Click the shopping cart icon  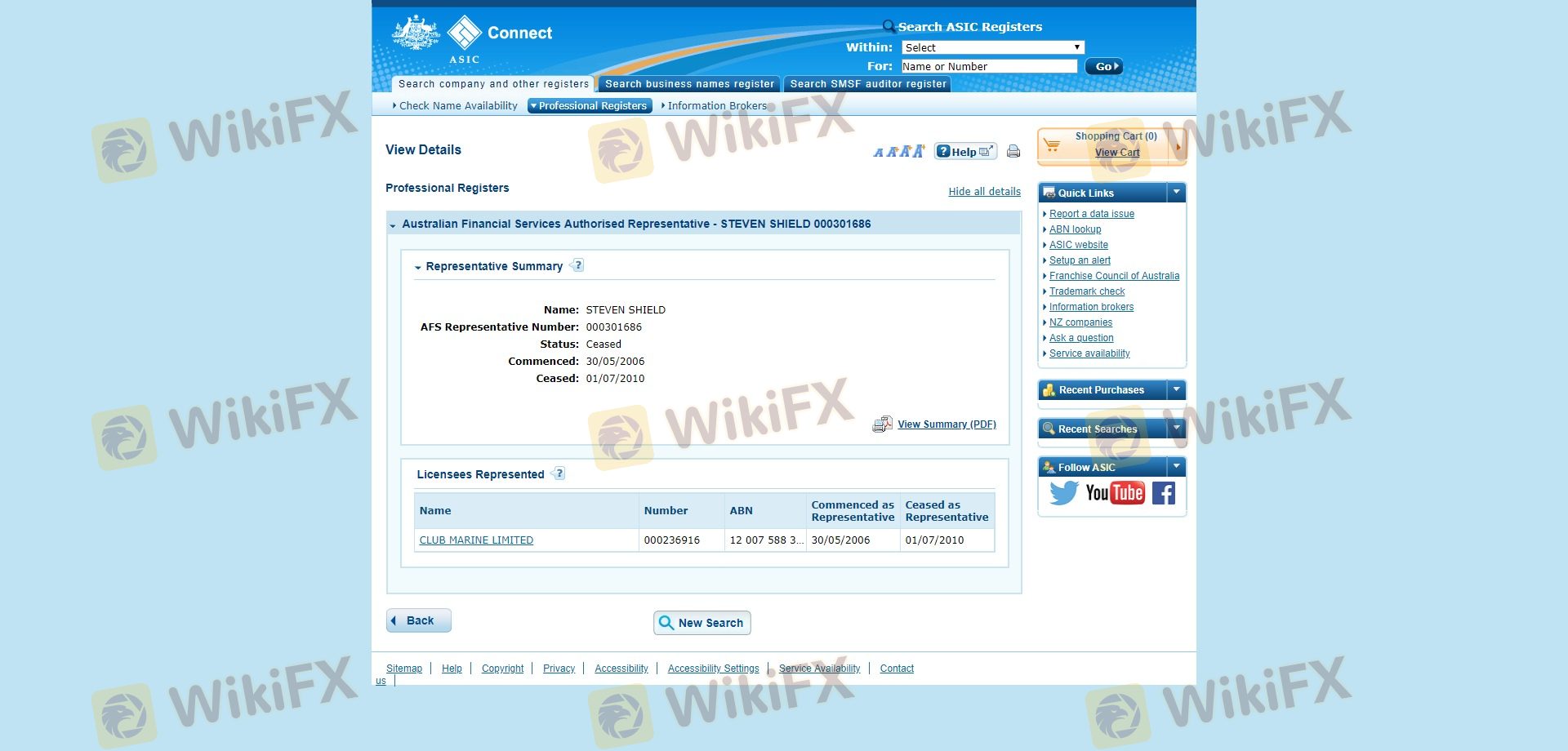tap(1052, 145)
